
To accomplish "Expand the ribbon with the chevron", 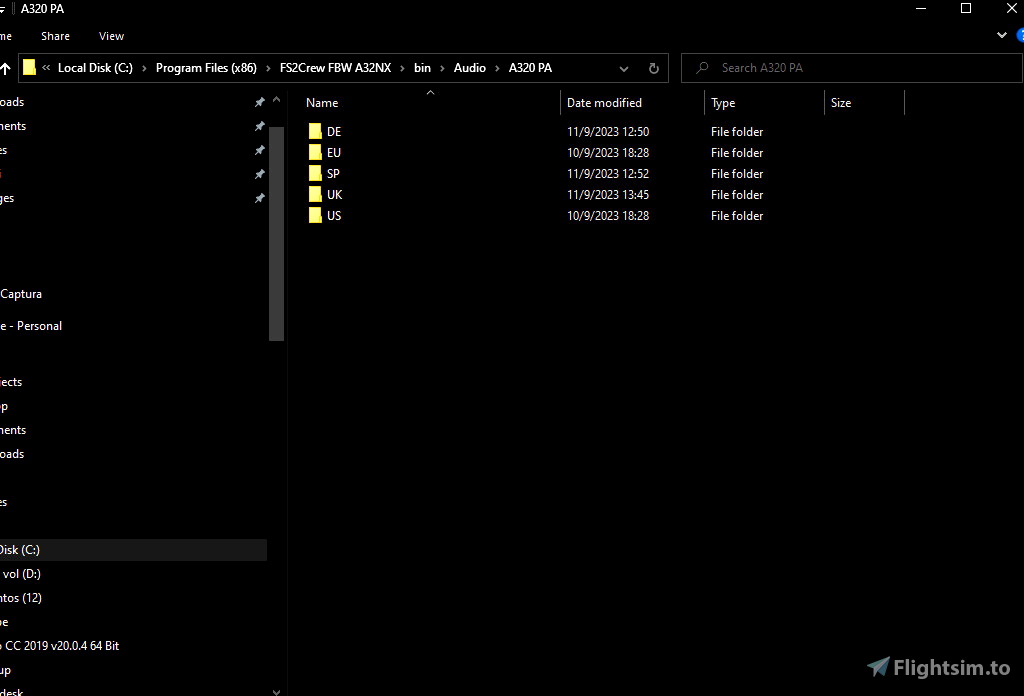I will pos(1002,35).
